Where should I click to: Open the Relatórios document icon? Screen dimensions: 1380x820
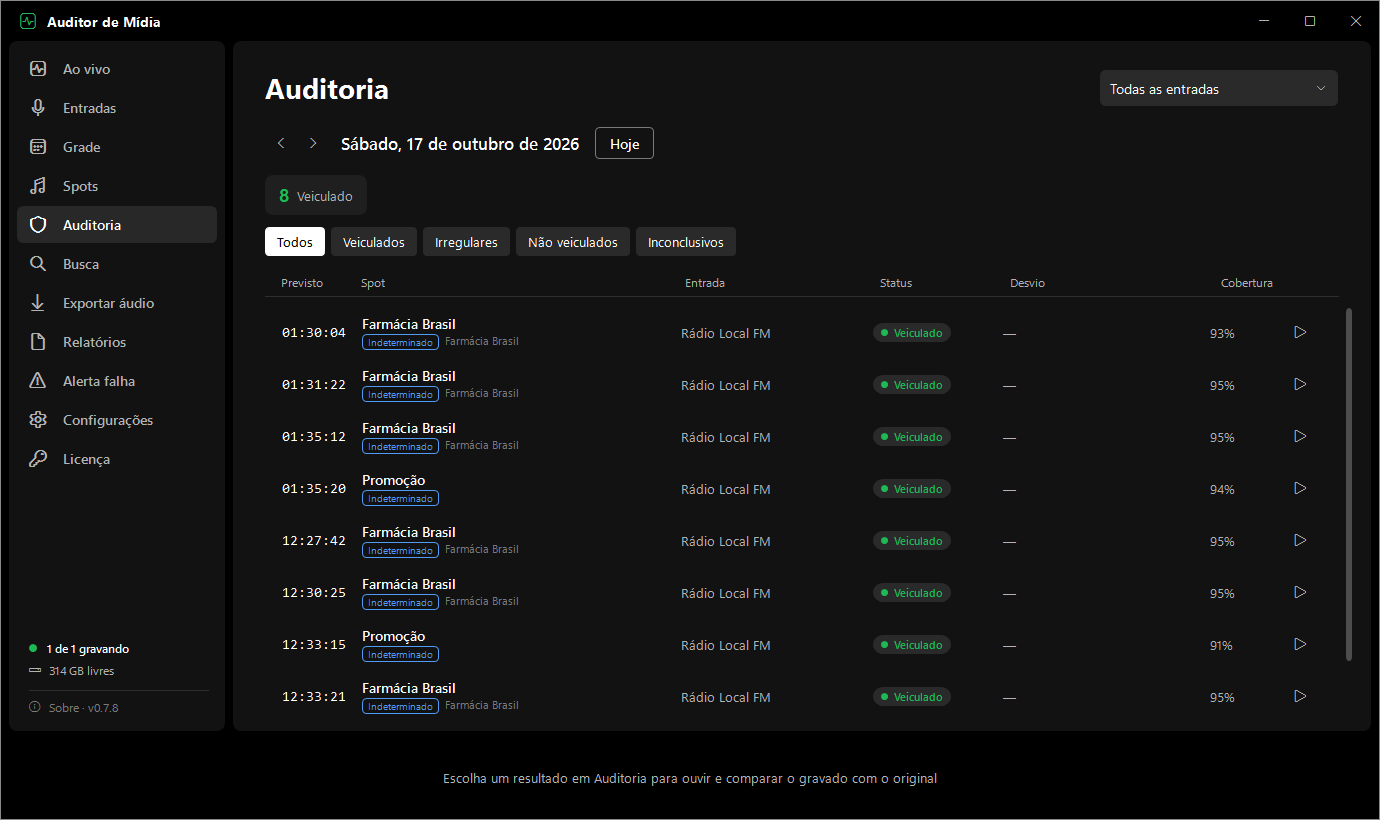(x=38, y=342)
